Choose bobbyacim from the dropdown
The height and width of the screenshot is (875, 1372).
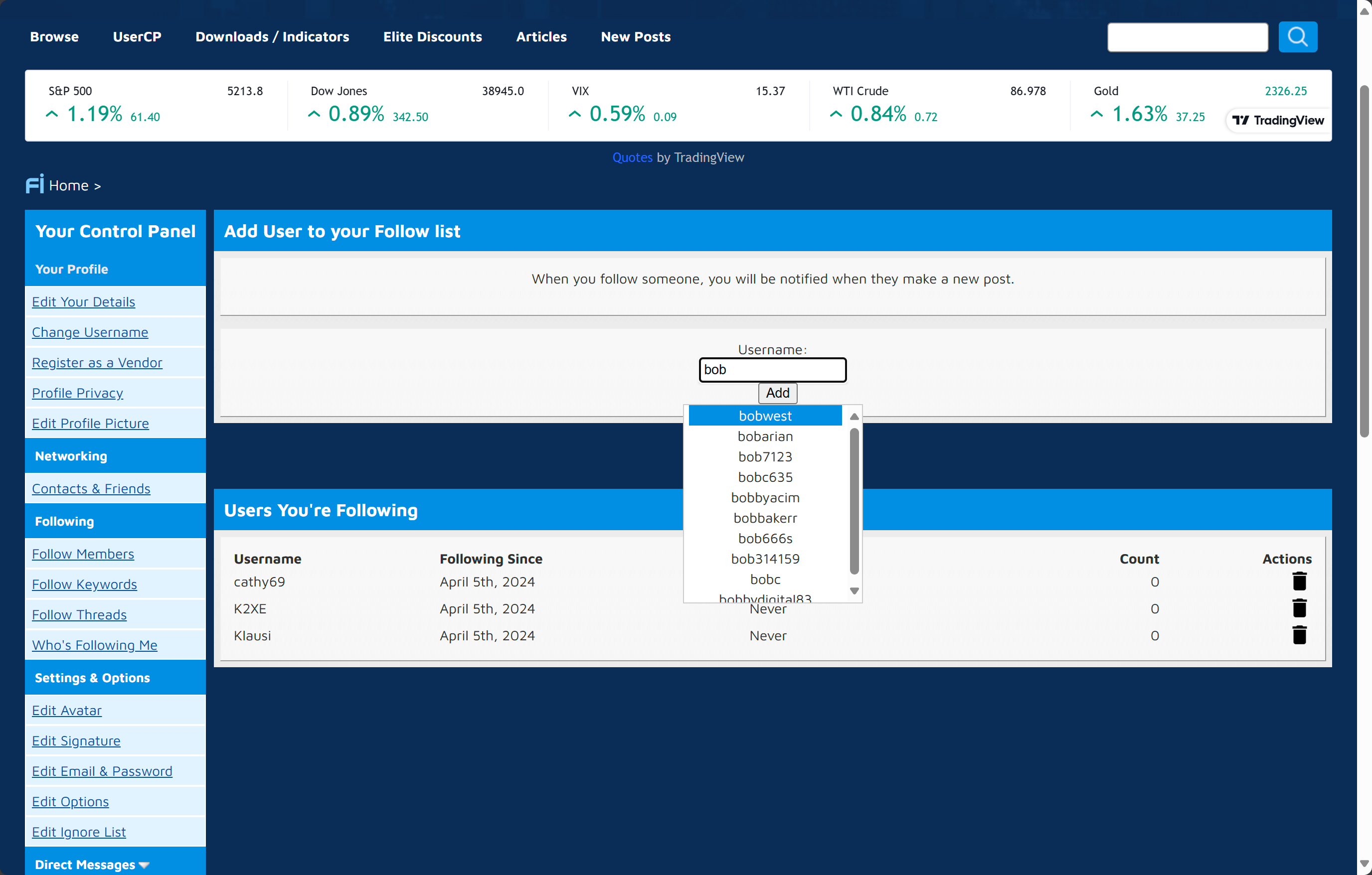click(765, 497)
